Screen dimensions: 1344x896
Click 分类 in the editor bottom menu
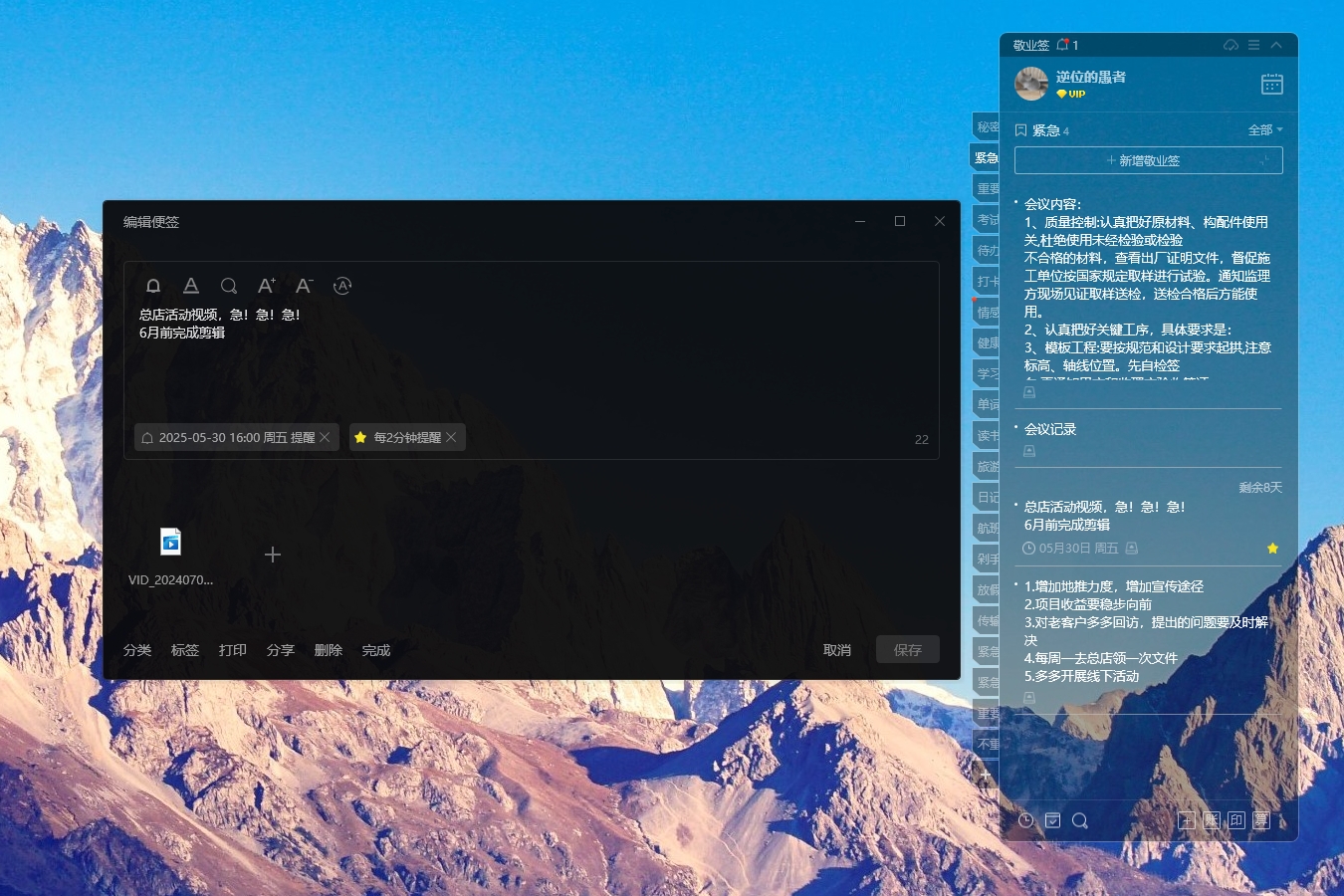137,650
